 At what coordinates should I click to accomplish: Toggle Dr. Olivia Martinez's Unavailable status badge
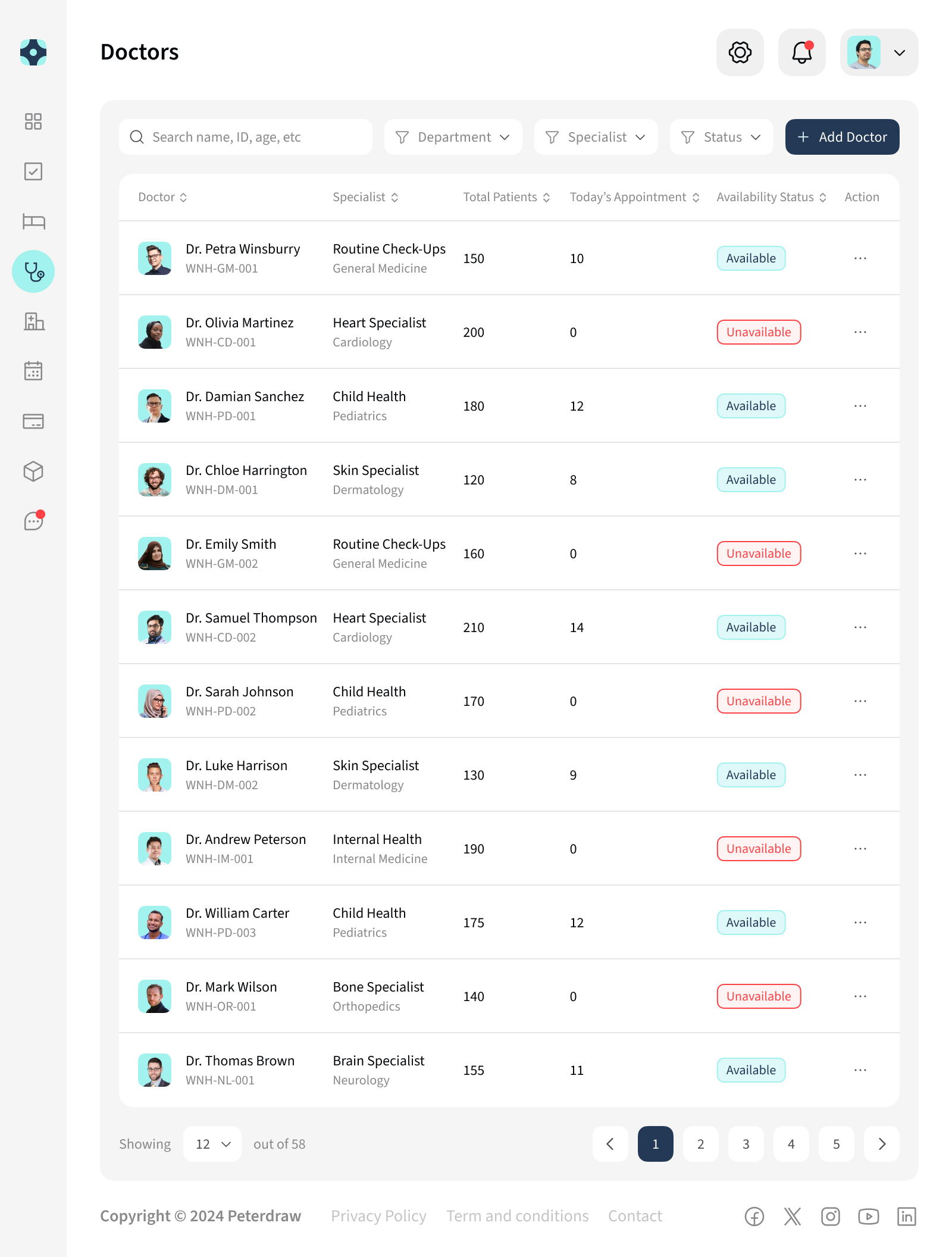coord(759,332)
